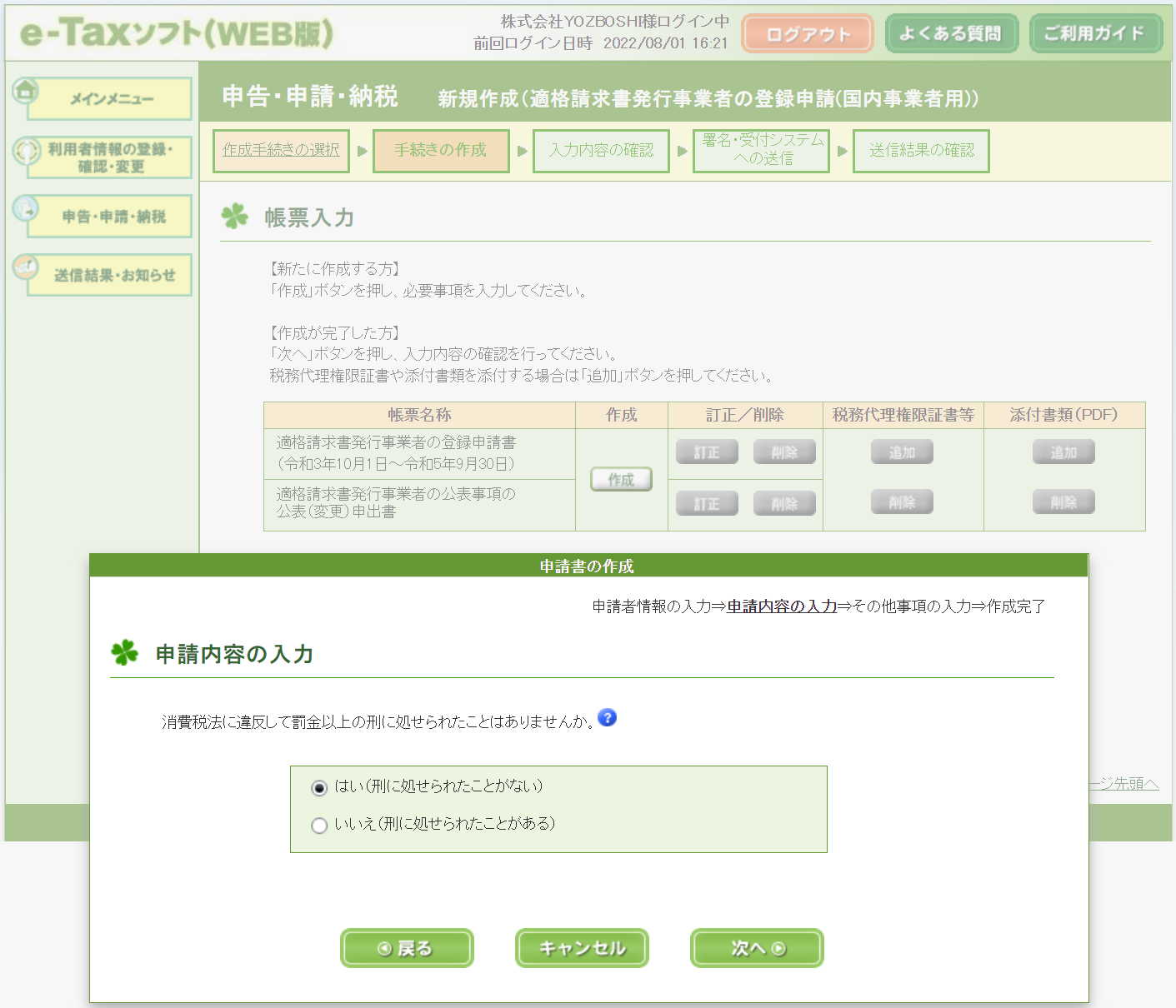This screenshot has height=1008, width=1176.
Task: Open 申告・申請・納税 sidebar menu item
Action: pos(110,217)
